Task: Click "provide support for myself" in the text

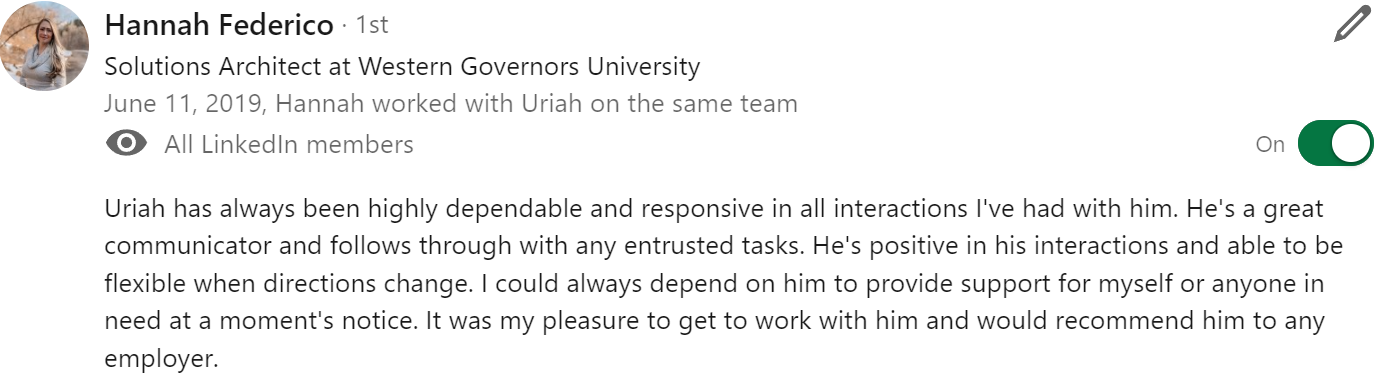Action: point(1002,284)
